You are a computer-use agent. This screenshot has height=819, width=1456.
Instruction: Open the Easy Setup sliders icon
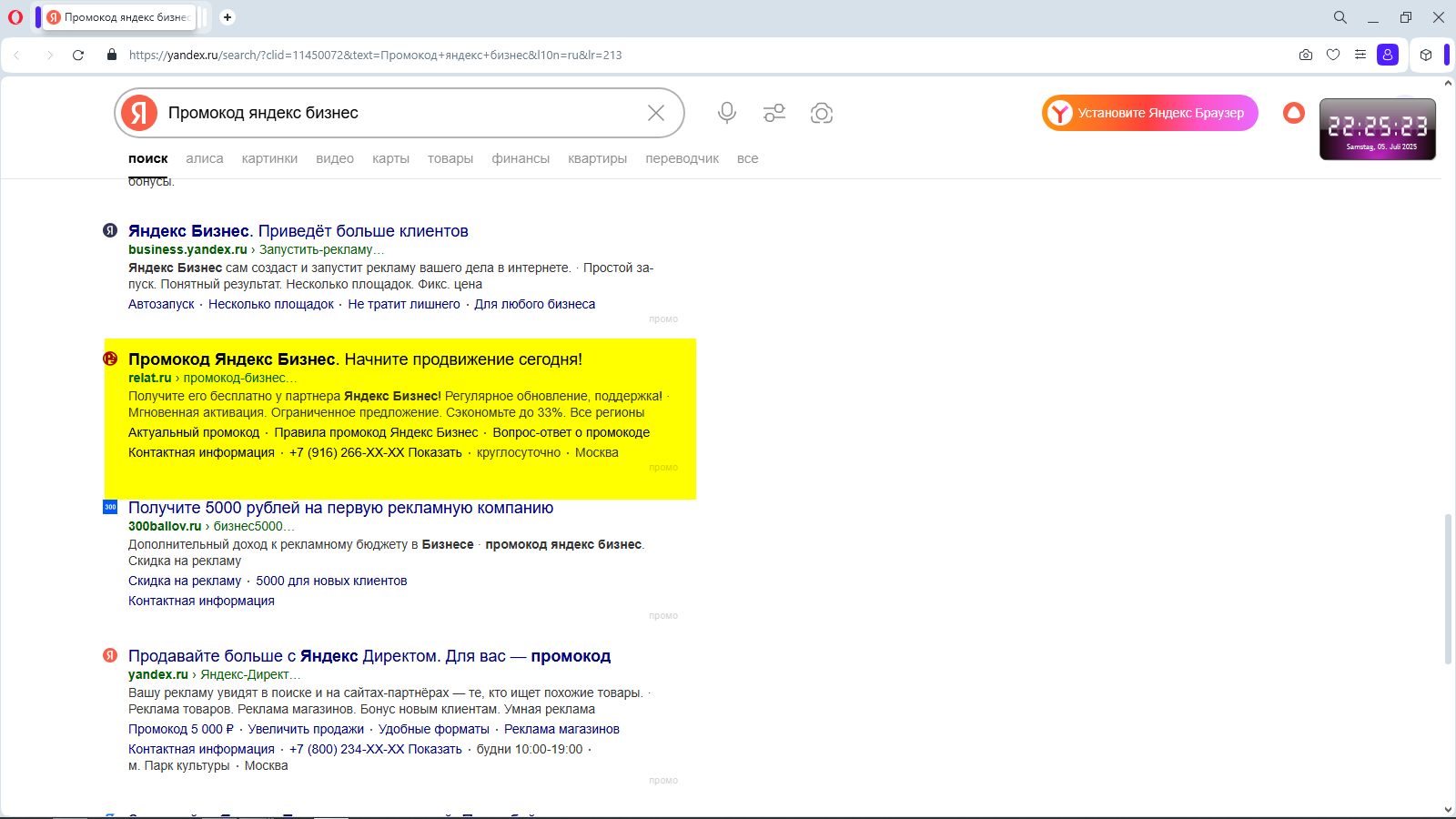coord(1360,55)
